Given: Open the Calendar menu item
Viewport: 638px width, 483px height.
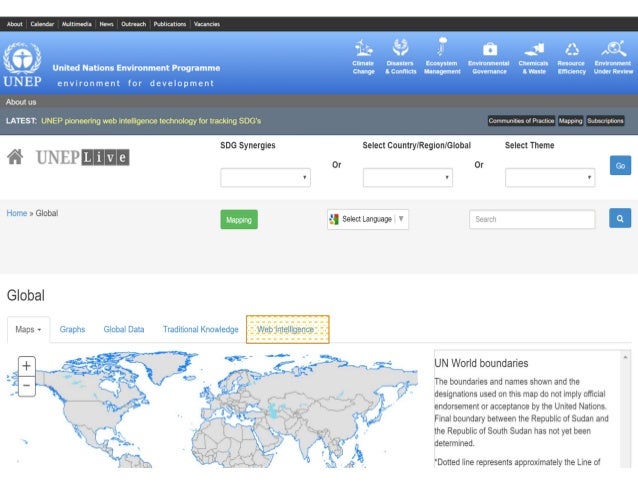Looking at the screenshot, I should 42,24.
